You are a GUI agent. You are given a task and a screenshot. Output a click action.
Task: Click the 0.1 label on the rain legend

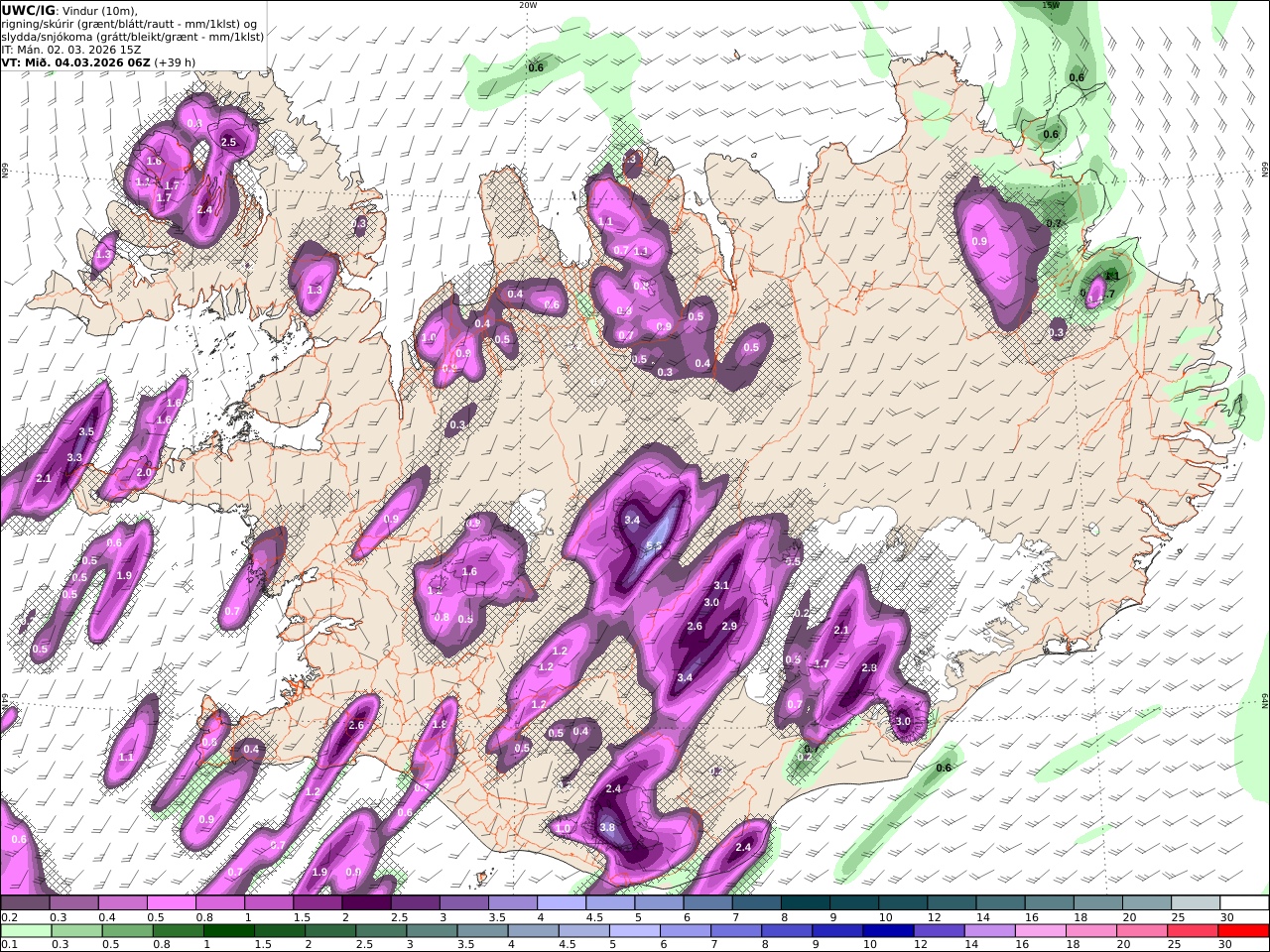click(7, 945)
